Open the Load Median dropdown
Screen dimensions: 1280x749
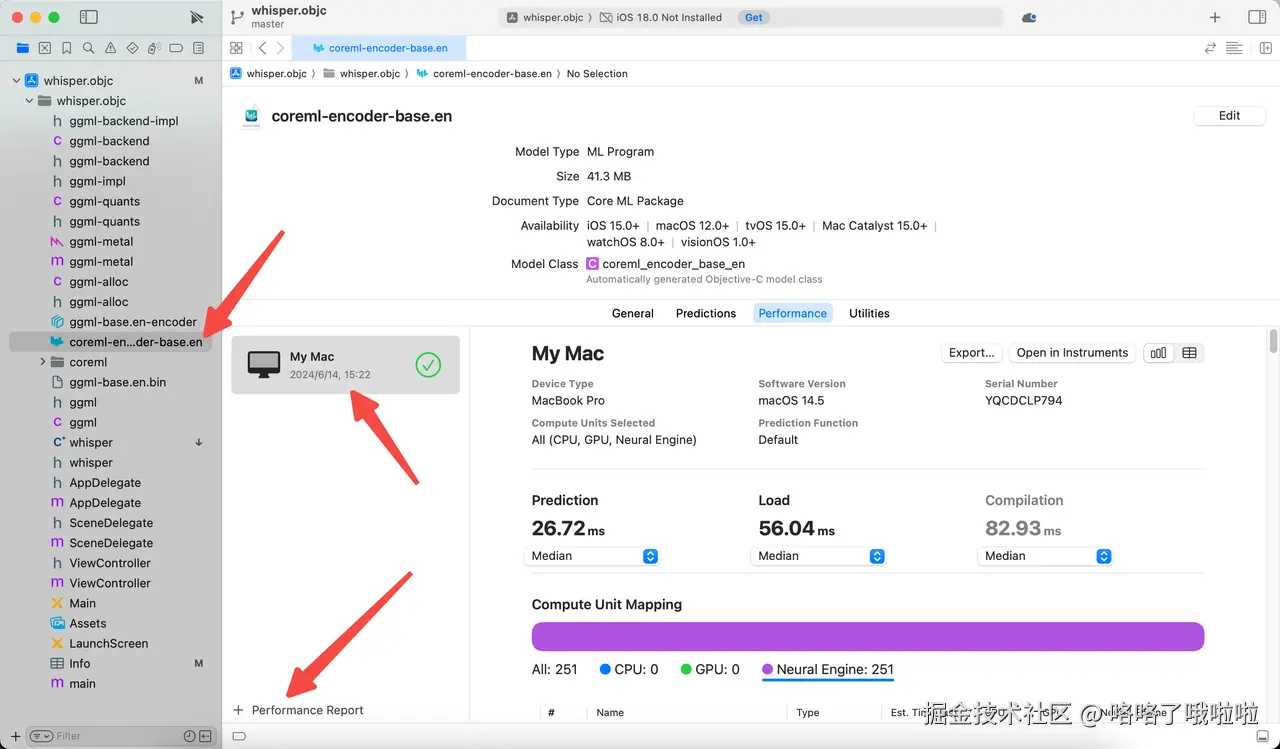[819, 556]
